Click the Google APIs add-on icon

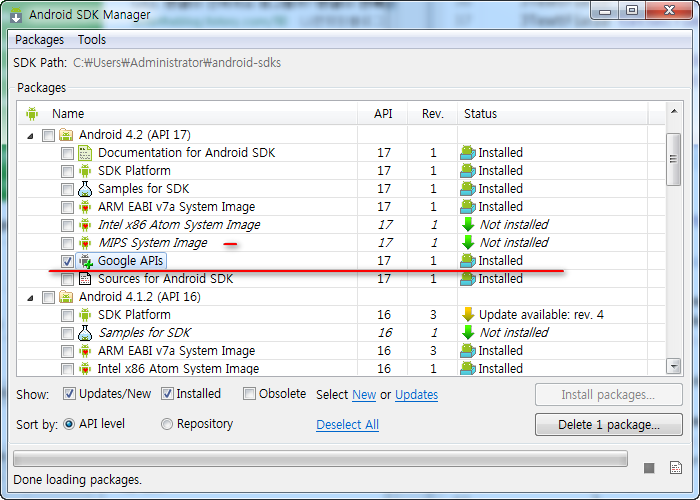(x=86, y=261)
